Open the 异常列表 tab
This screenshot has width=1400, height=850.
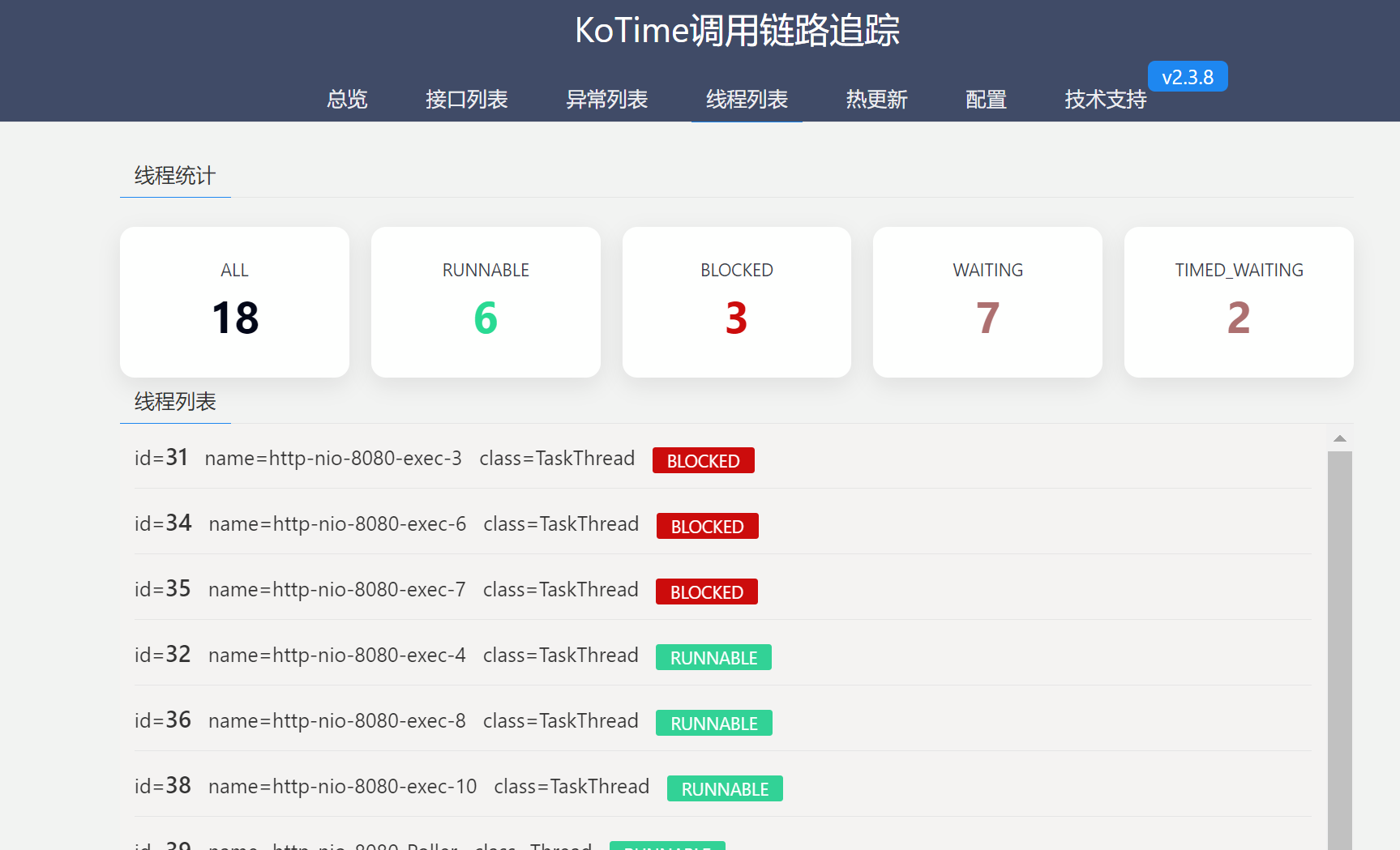click(x=606, y=99)
